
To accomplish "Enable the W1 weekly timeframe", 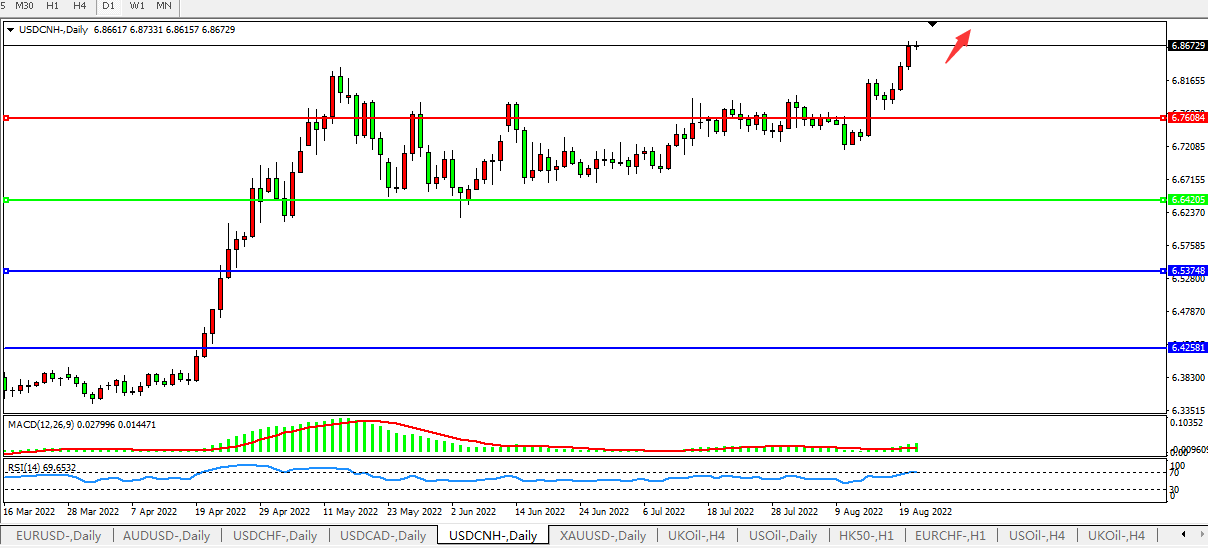I will (x=137, y=6).
